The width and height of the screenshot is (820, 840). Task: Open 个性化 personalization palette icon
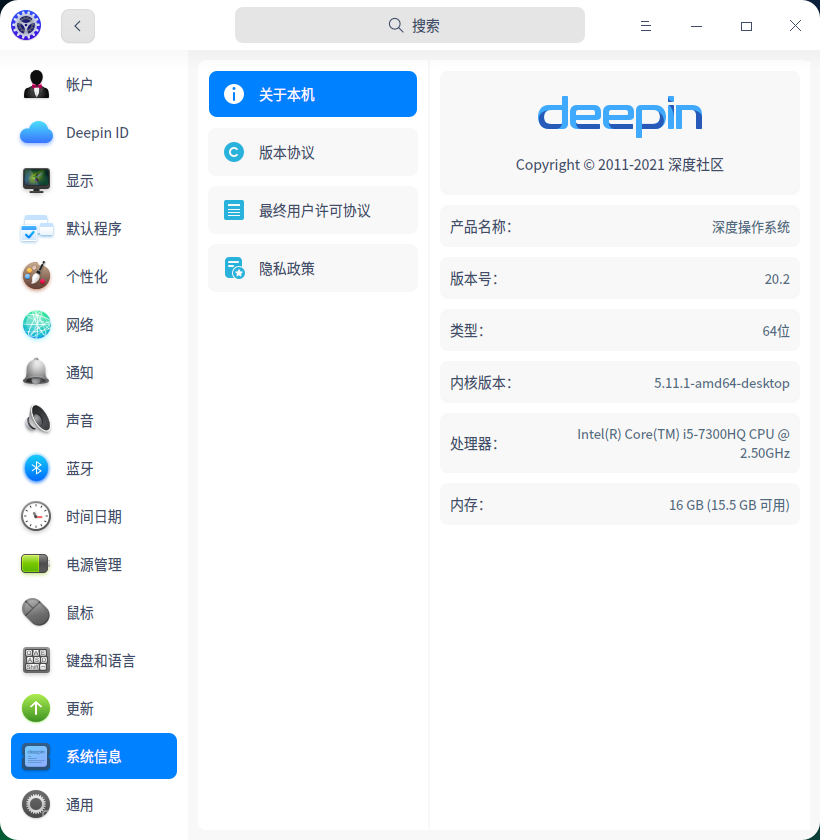(36, 276)
